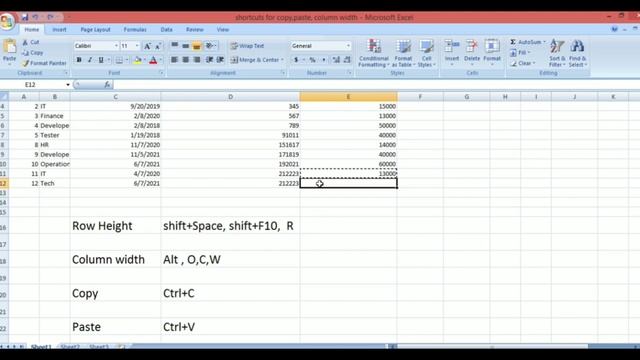Open the fill color dropdown arrow
Screen dimensions: 640x360
tap(144, 60)
